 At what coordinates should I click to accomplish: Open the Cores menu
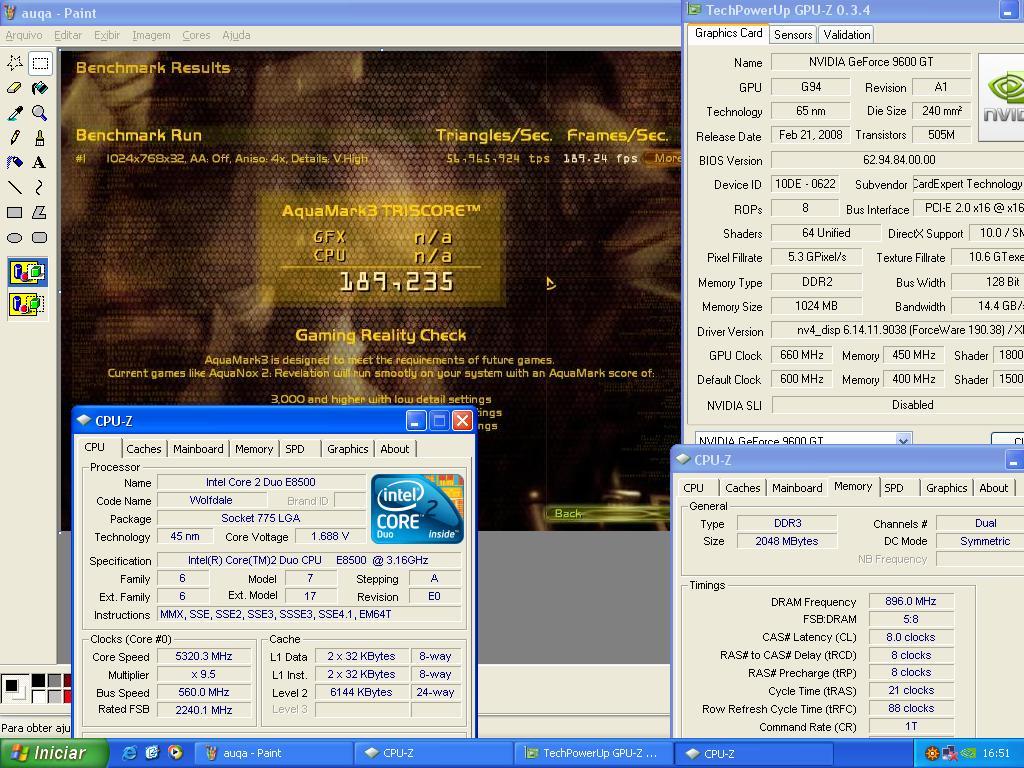(x=196, y=35)
